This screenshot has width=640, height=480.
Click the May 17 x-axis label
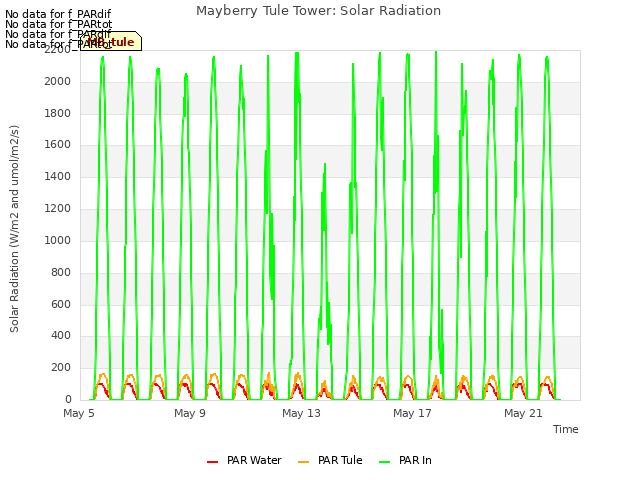[x=412, y=413]
